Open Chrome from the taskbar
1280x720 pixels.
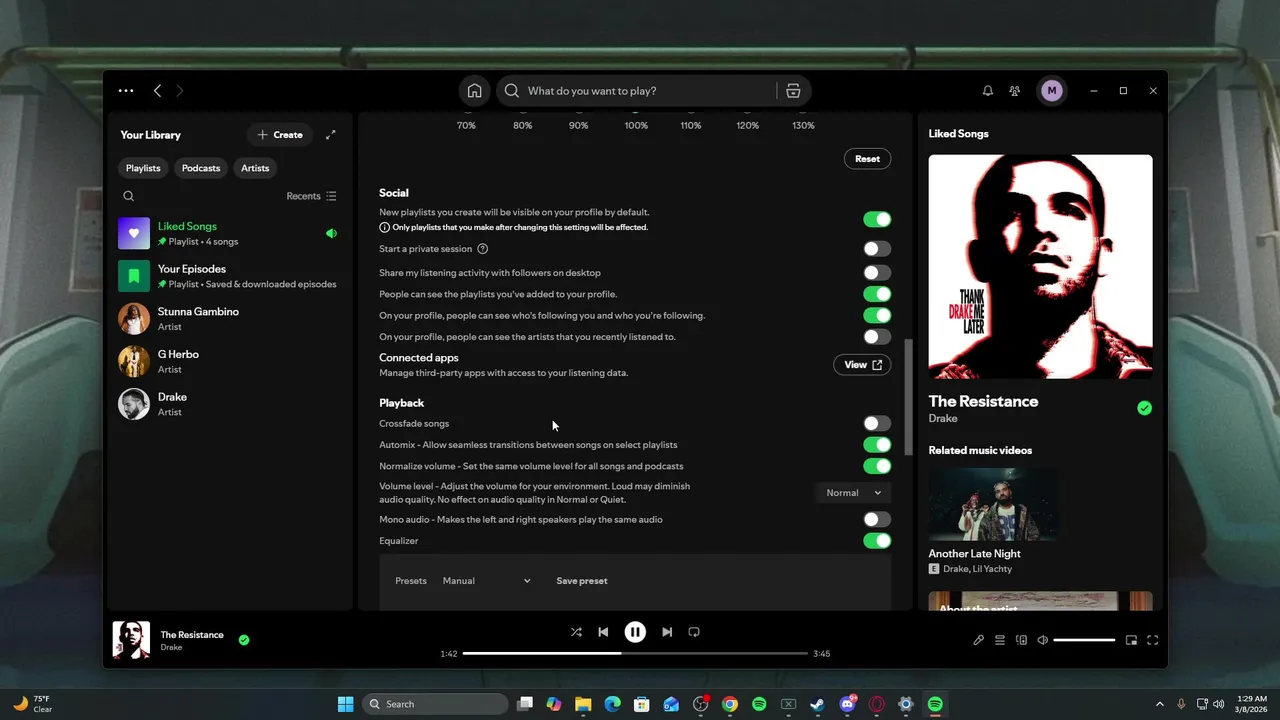(x=730, y=704)
